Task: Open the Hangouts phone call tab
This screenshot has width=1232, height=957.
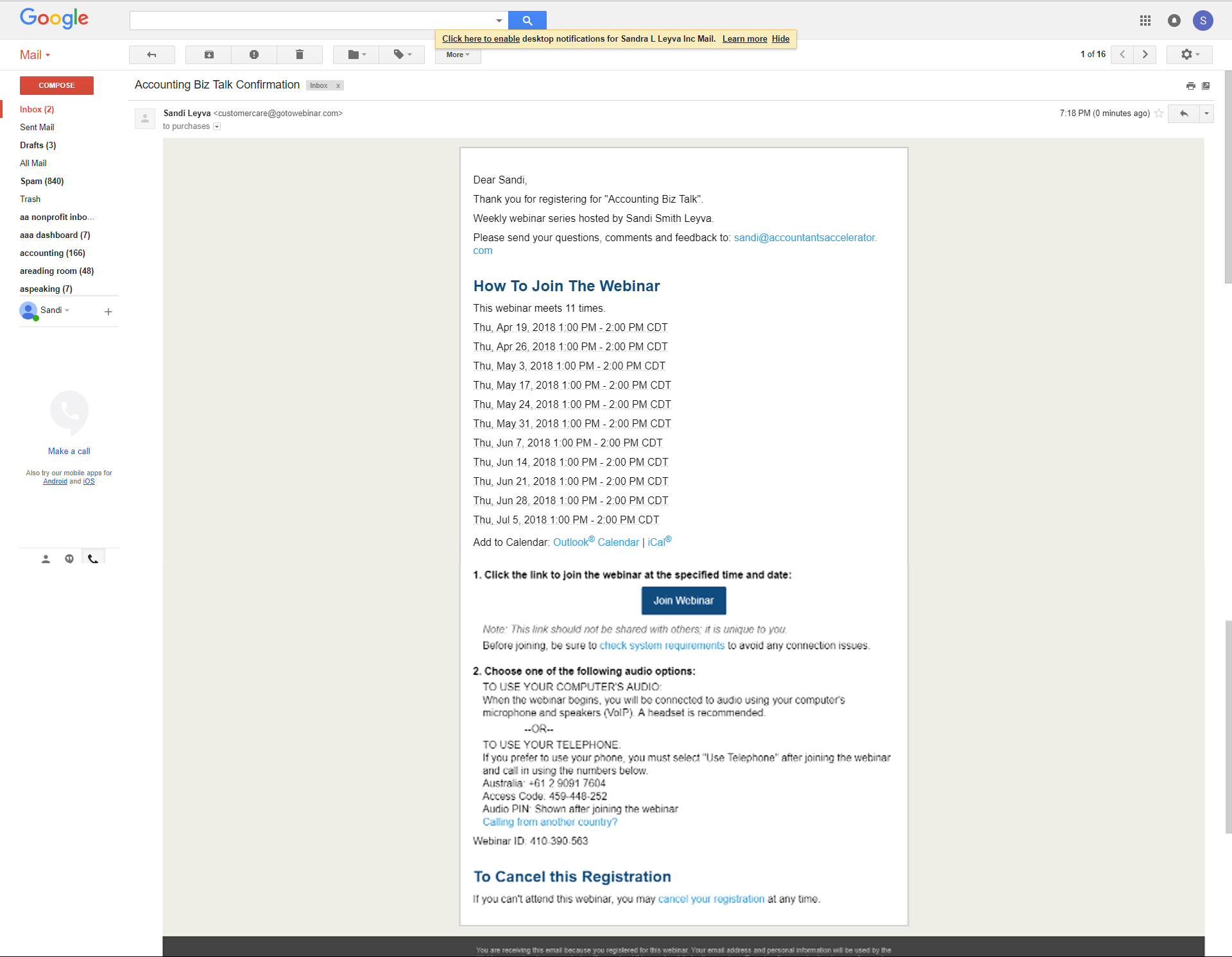Action: [93, 559]
